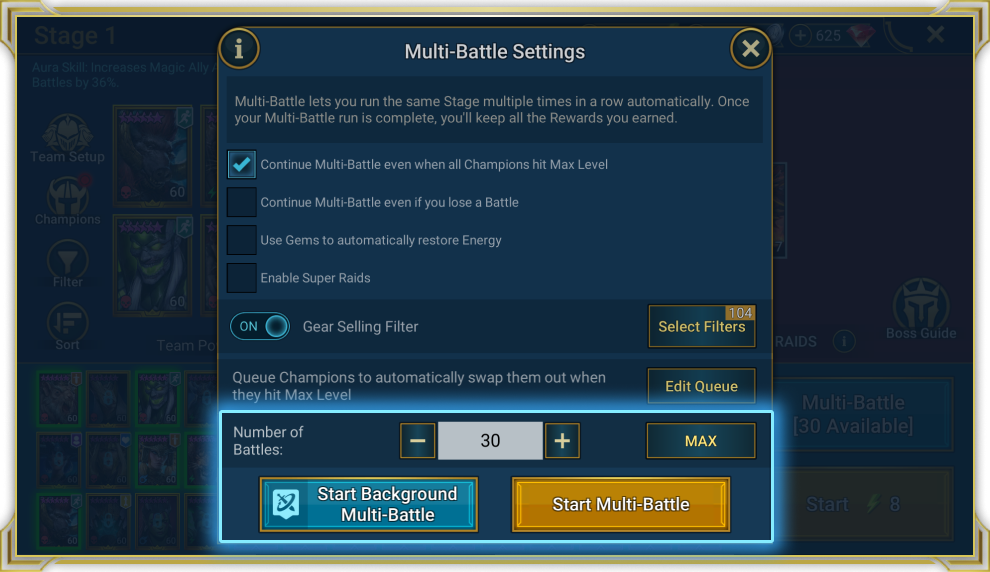Click the info icon beside RAIDS
Screen dimensions: 990x572
click(844, 342)
